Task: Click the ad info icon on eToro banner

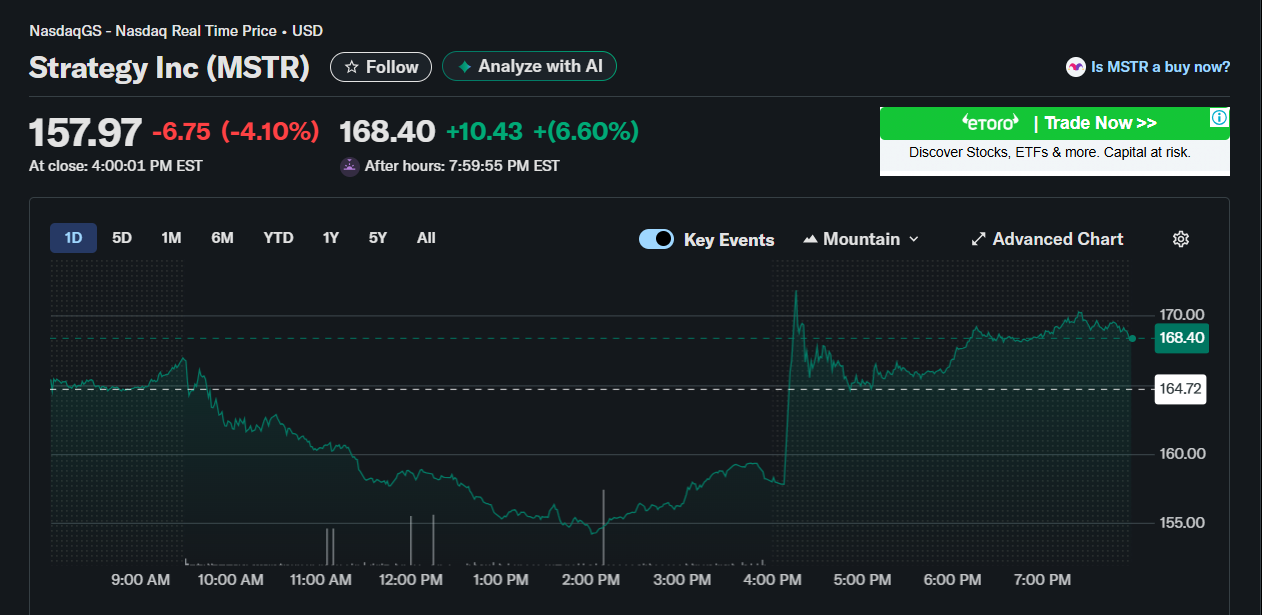Action: click(1219, 118)
